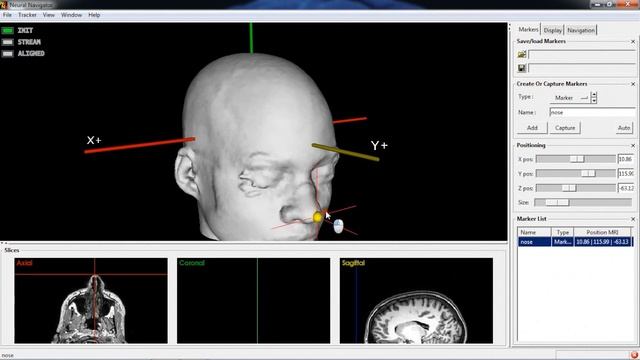Click the load markers folder icon
The width and height of the screenshot is (640, 360).
522,54
